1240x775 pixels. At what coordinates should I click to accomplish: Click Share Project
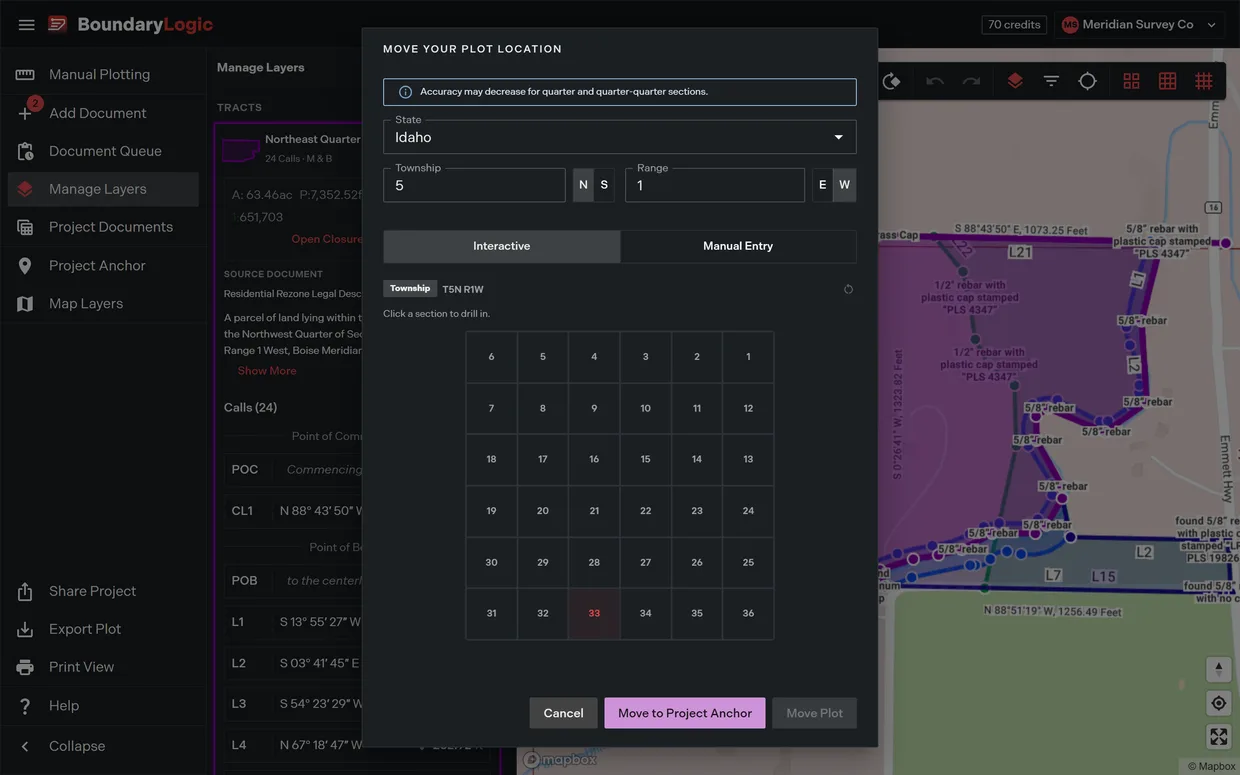[103, 591]
